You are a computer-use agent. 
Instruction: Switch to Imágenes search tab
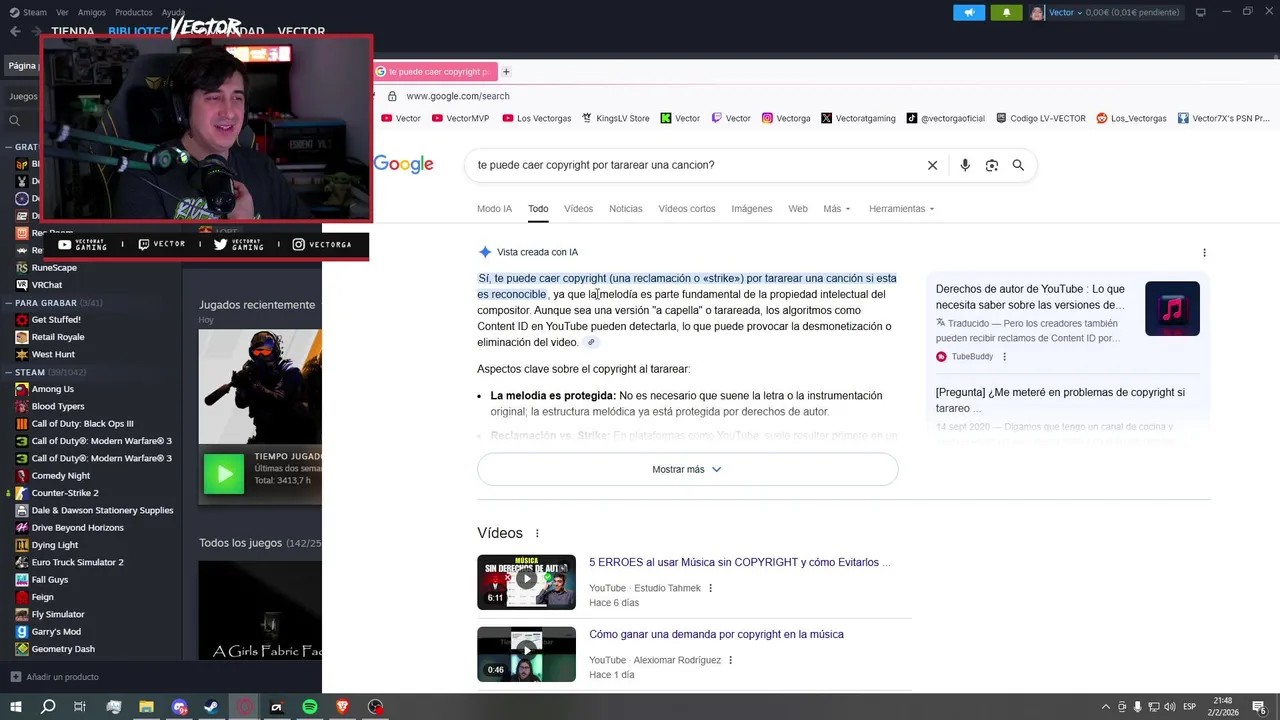[752, 209]
